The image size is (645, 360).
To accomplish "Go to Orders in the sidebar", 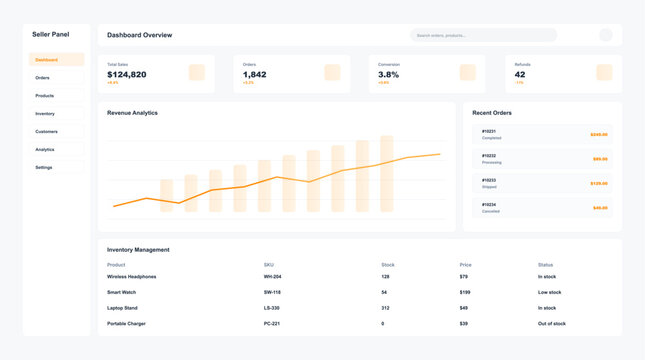I will click(56, 78).
